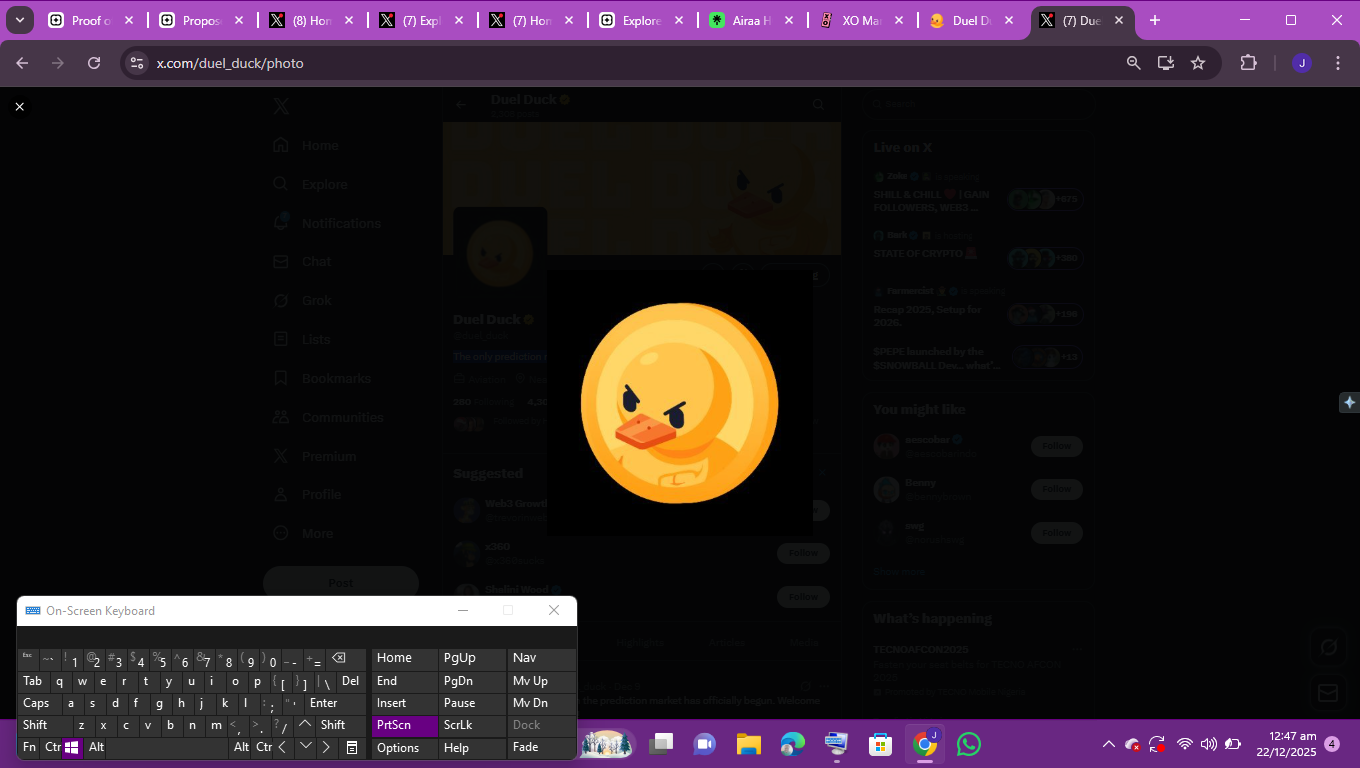
Task: Close the profile photo overlay
Action: click(x=19, y=106)
